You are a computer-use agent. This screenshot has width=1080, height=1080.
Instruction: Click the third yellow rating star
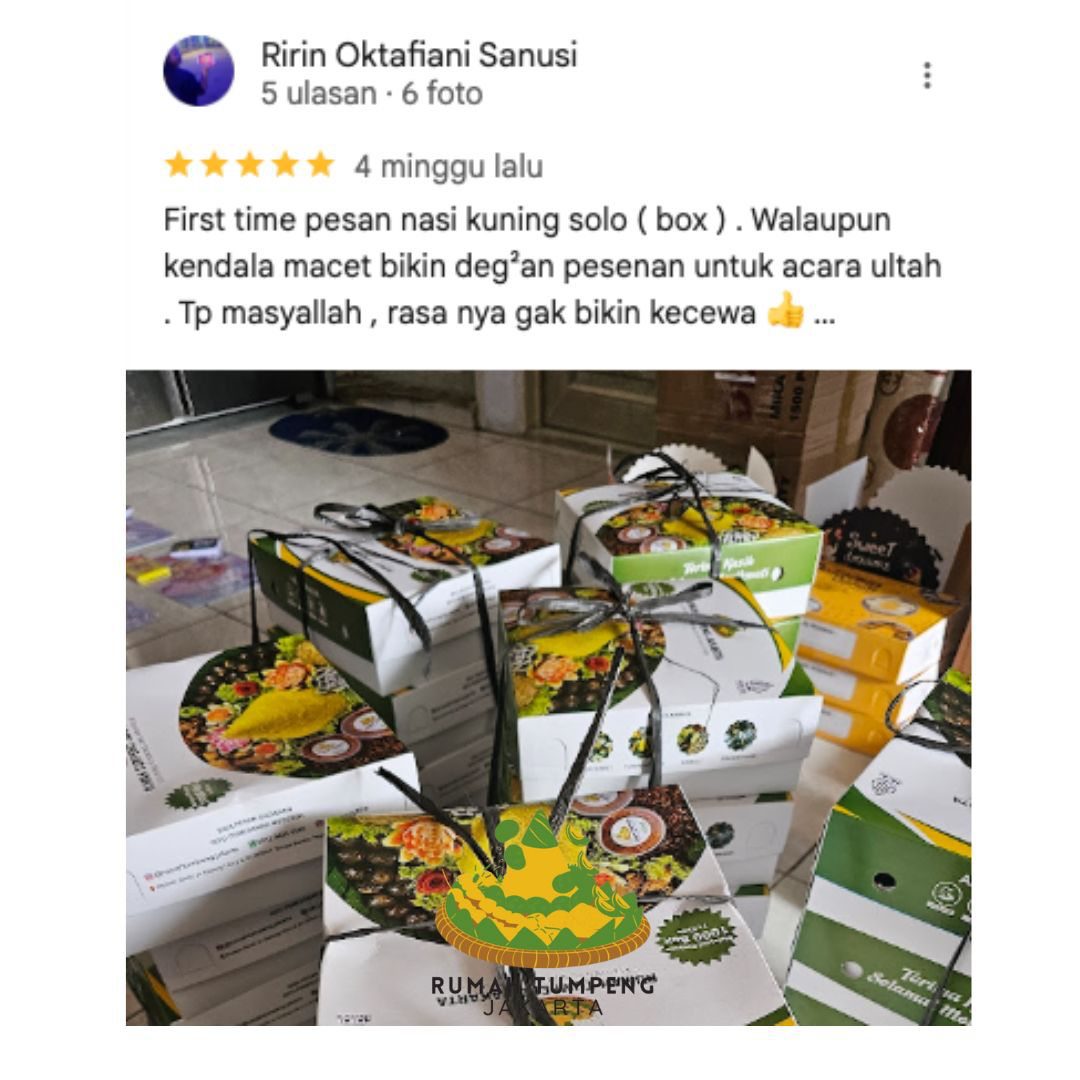coord(249,165)
